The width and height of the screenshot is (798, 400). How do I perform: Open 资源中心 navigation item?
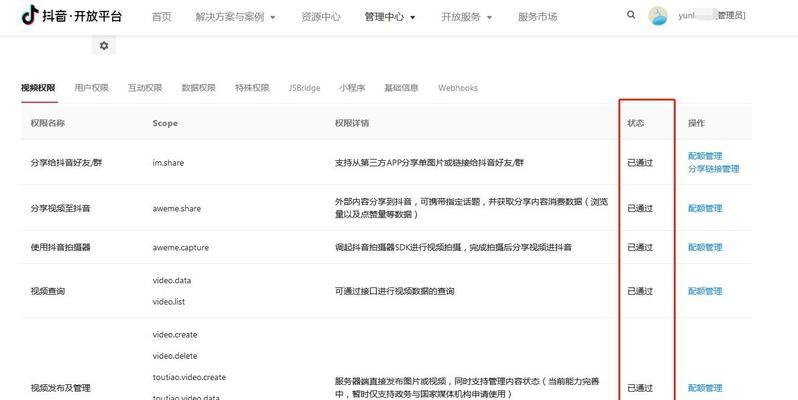point(321,17)
